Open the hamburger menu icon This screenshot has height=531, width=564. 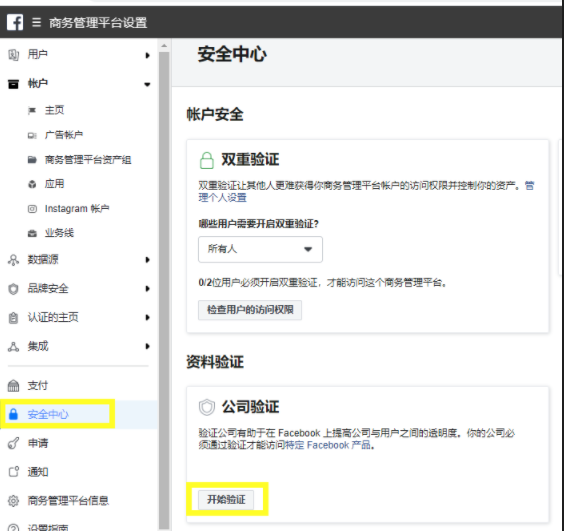coord(36,22)
